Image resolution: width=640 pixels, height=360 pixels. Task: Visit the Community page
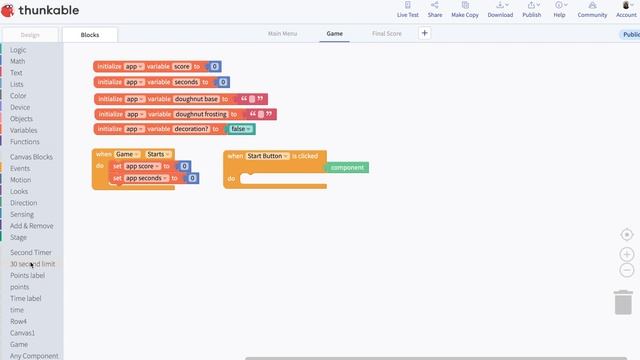tap(592, 9)
